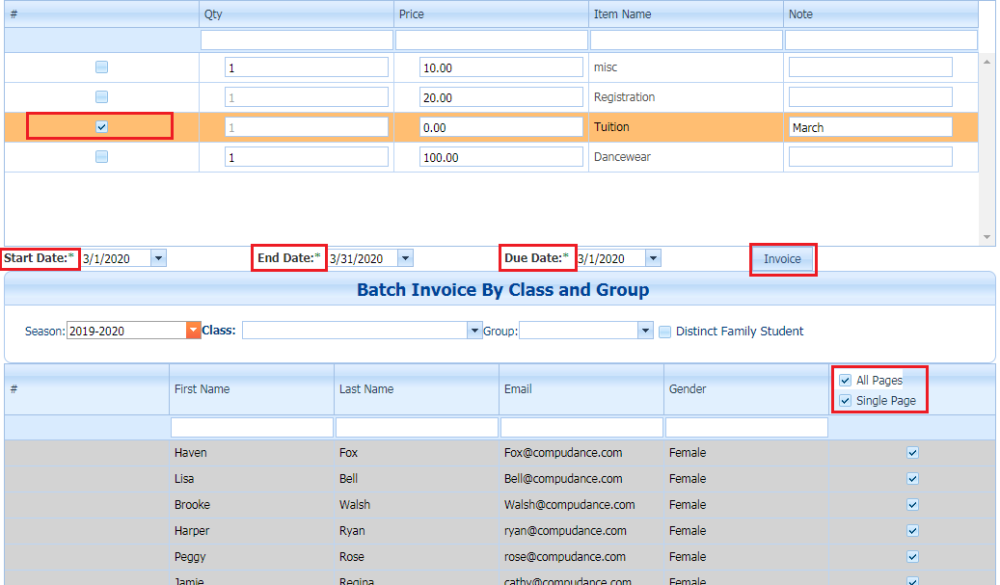Open the Group dropdown
1000x585 pixels.
(x=644, y=329)
